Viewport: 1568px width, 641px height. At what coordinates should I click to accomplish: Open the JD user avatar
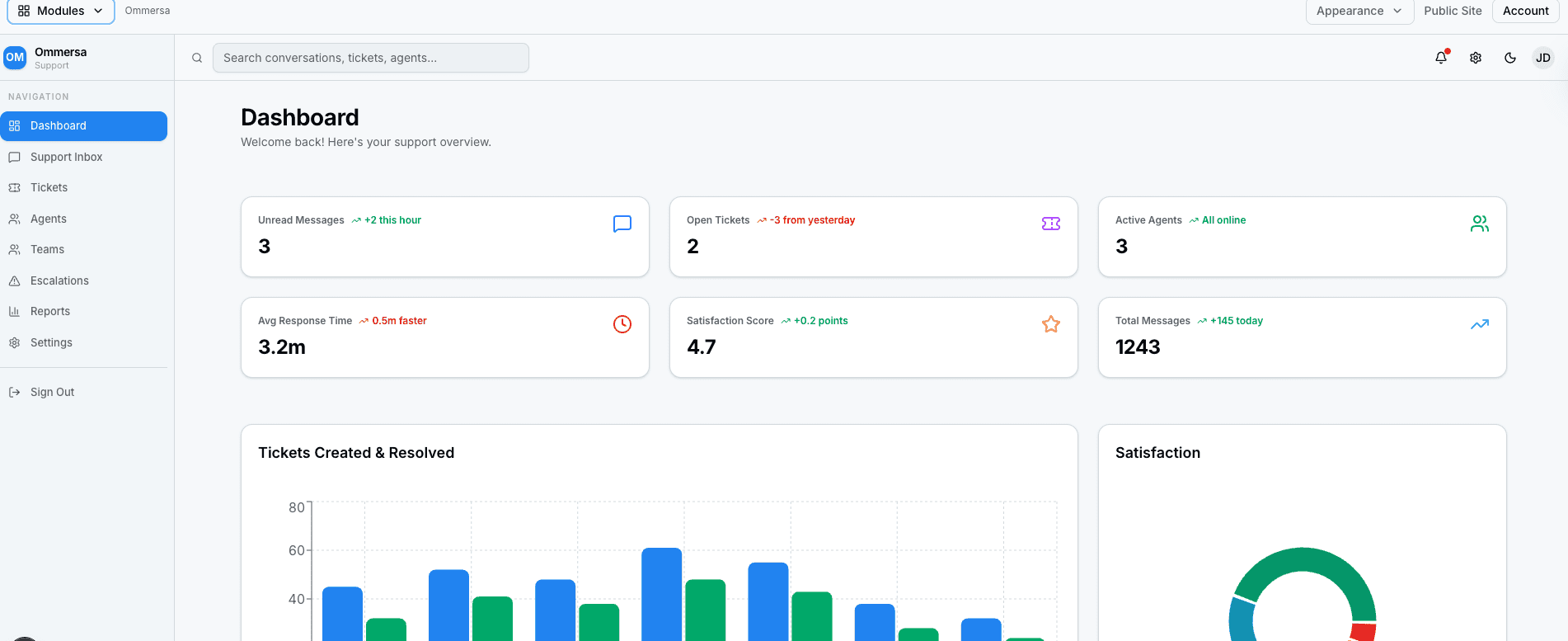[x=1543, y=58]
